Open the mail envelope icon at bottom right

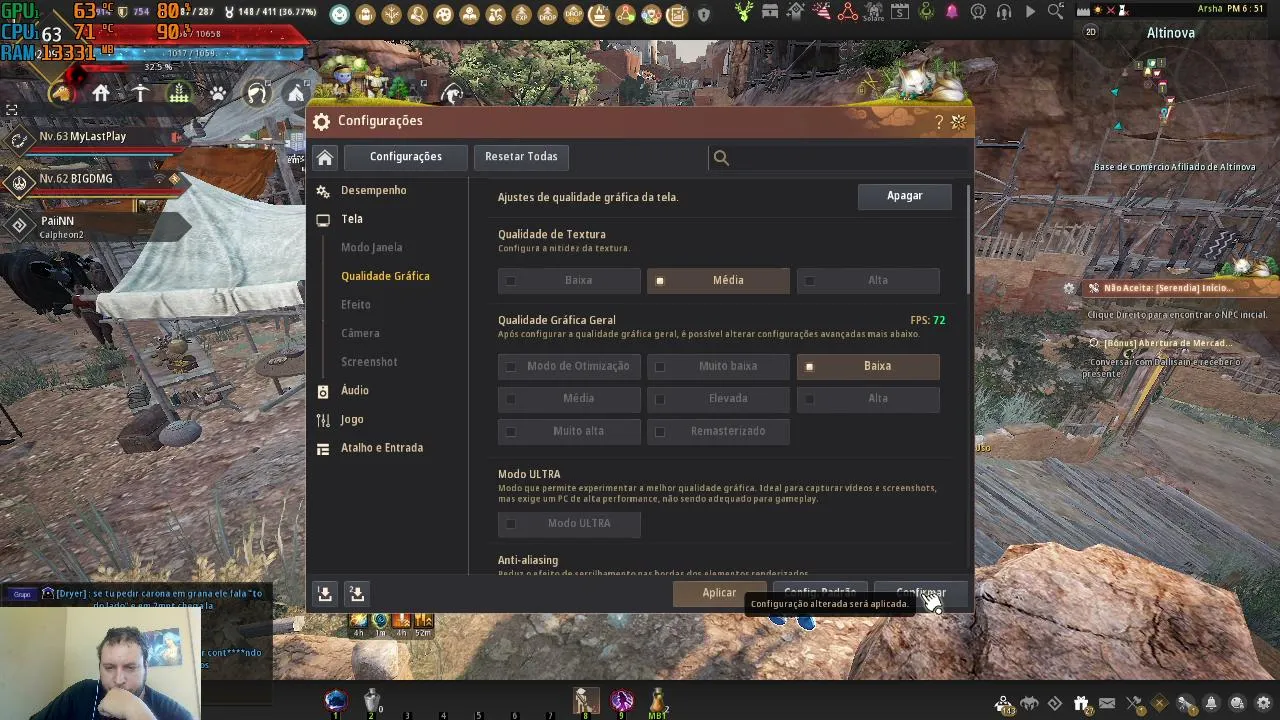coord(1107,703)
